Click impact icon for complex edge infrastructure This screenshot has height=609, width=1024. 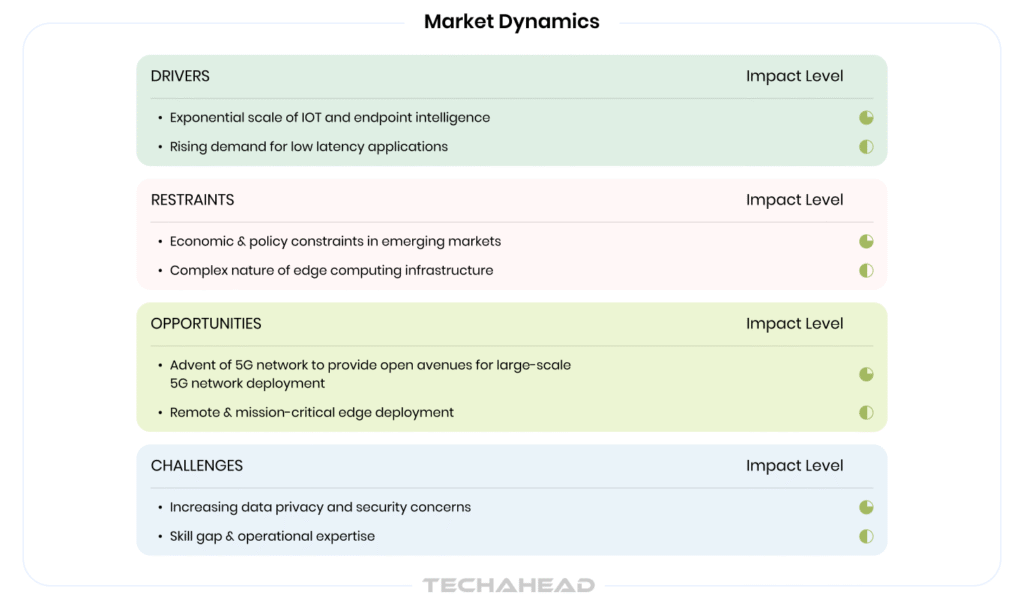coord(866,271)
